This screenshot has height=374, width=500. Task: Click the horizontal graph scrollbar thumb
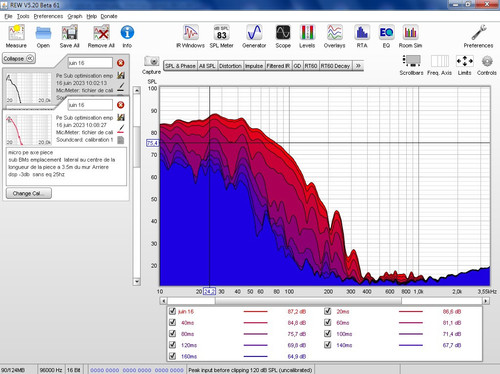(x=308, y=301)
